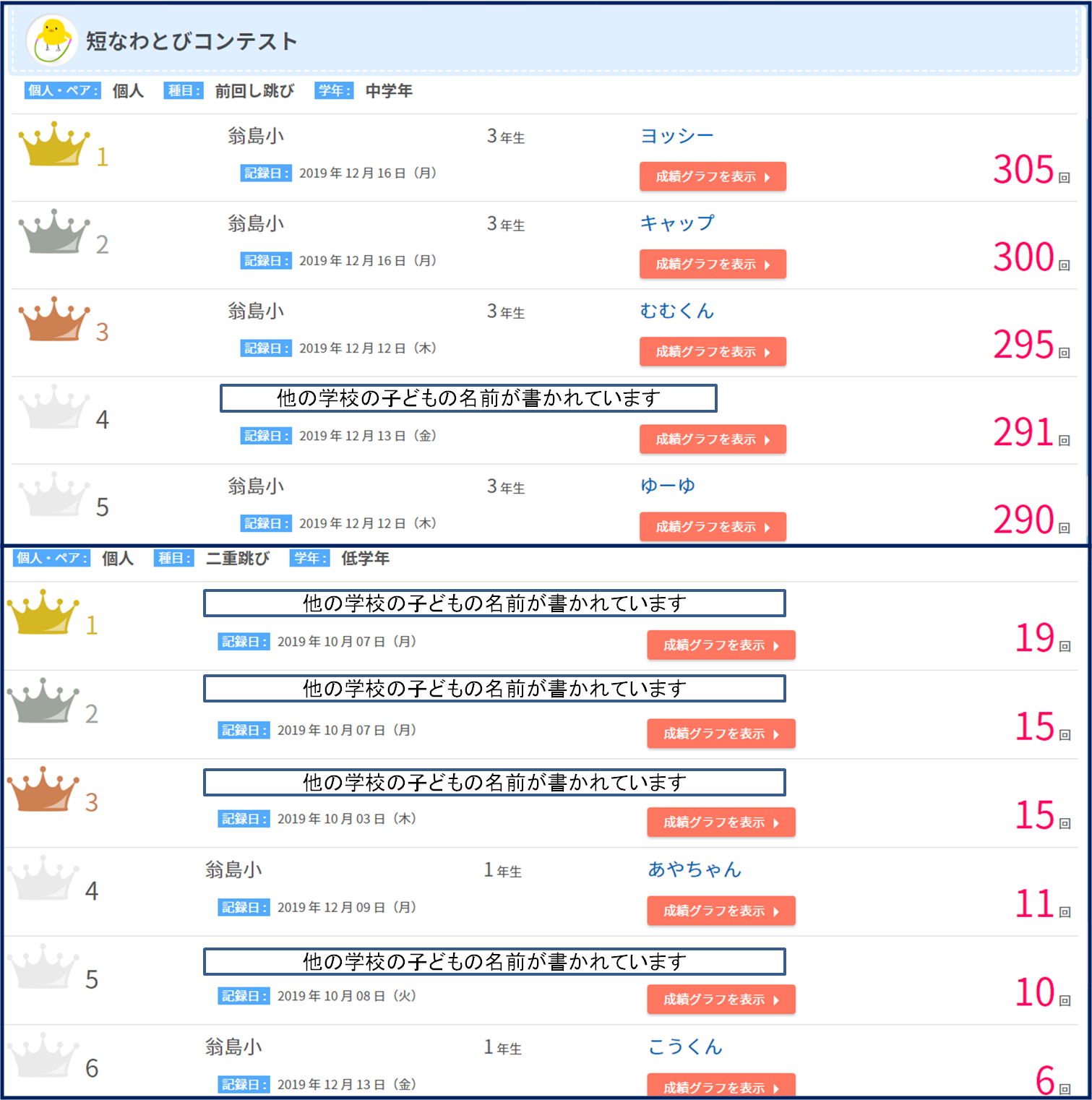1092x1100 pixels.
Task: Click 1年生 in the あやちゃん row
Action: 503,871
